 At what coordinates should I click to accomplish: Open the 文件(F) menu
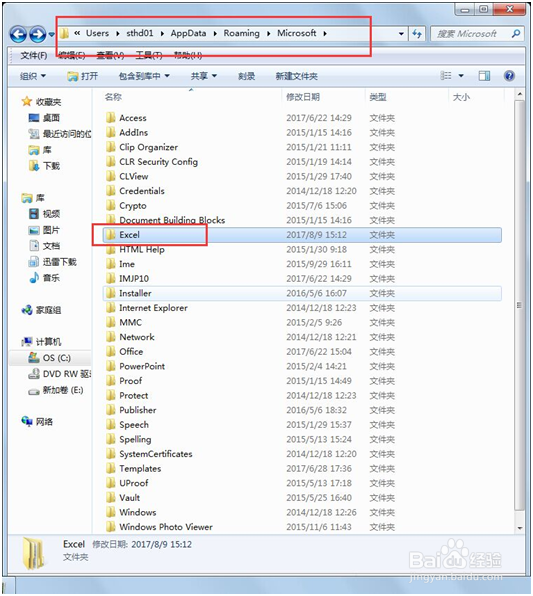[34, 55]
